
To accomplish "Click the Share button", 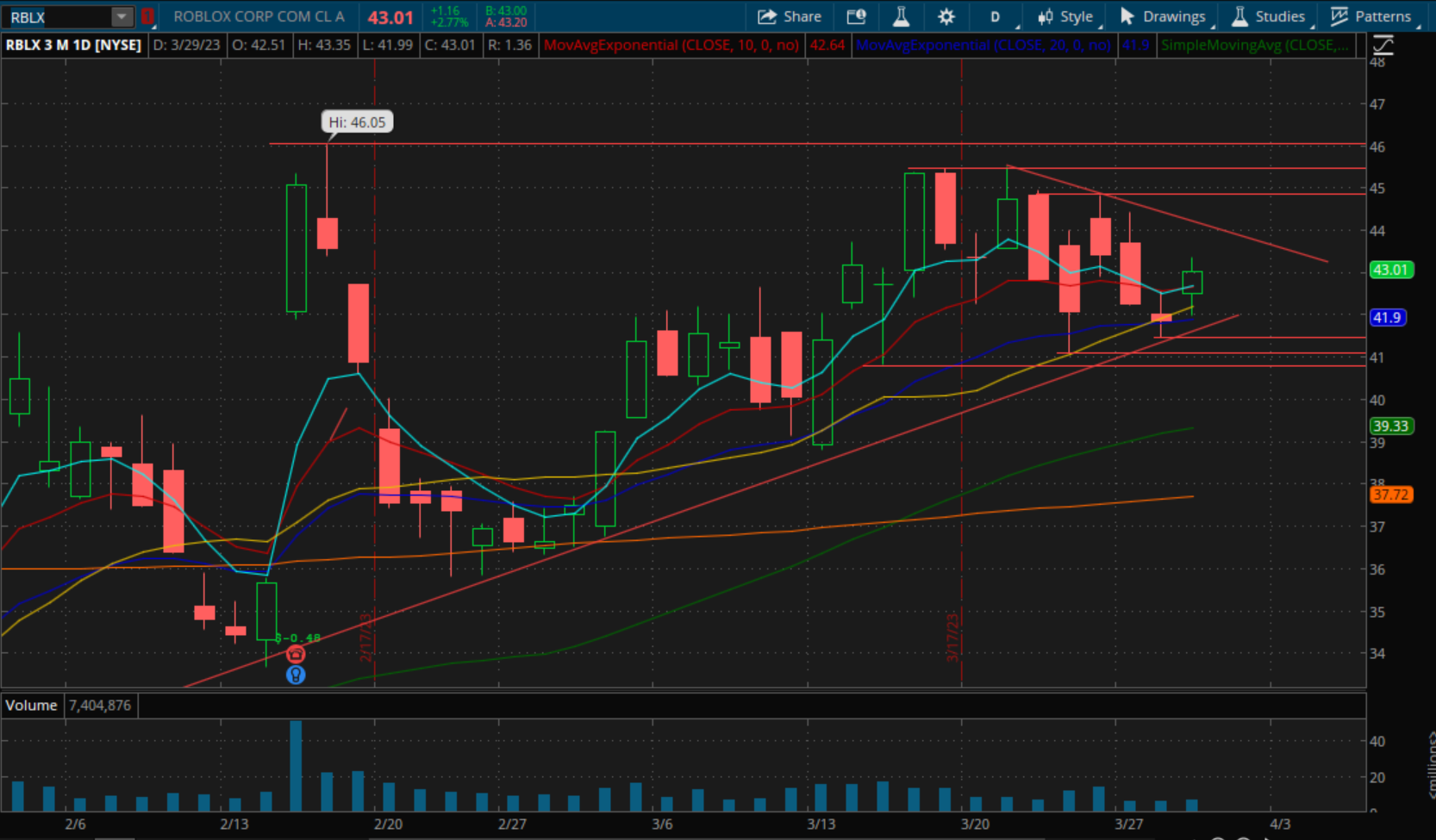I will click(x=790, y=16).
